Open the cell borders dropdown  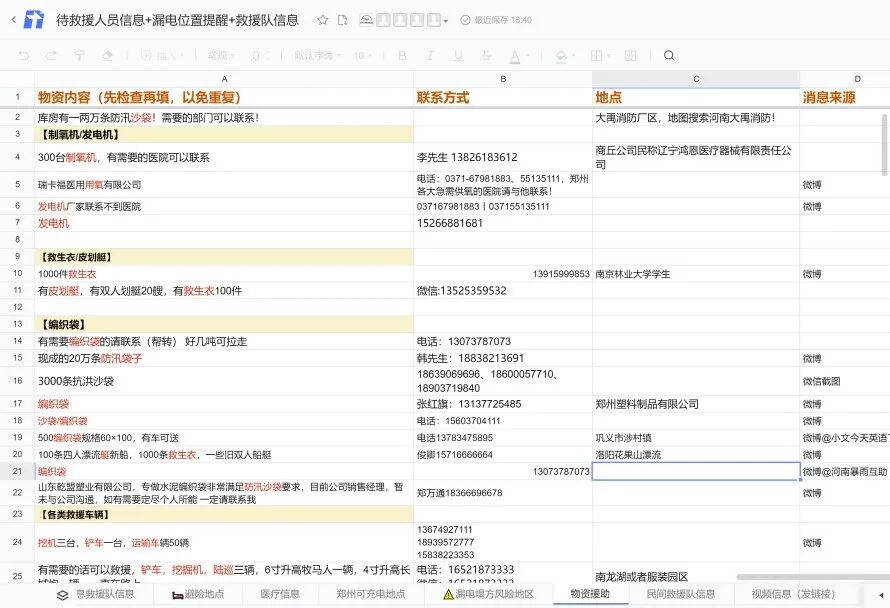[599, 56]
